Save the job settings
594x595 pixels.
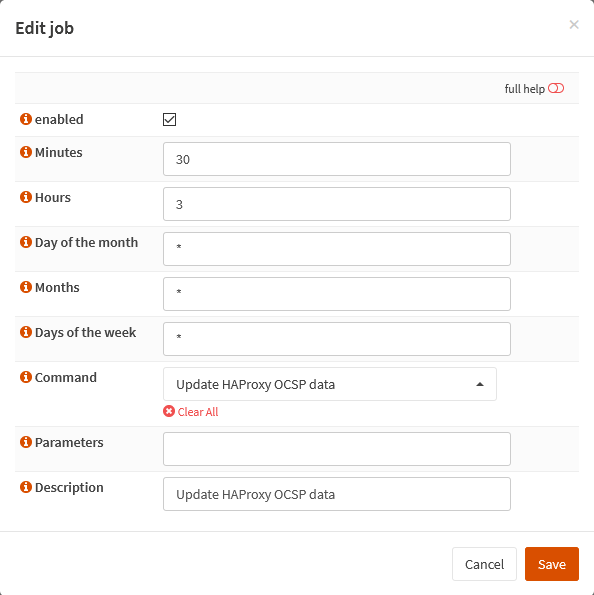point(552,564)
